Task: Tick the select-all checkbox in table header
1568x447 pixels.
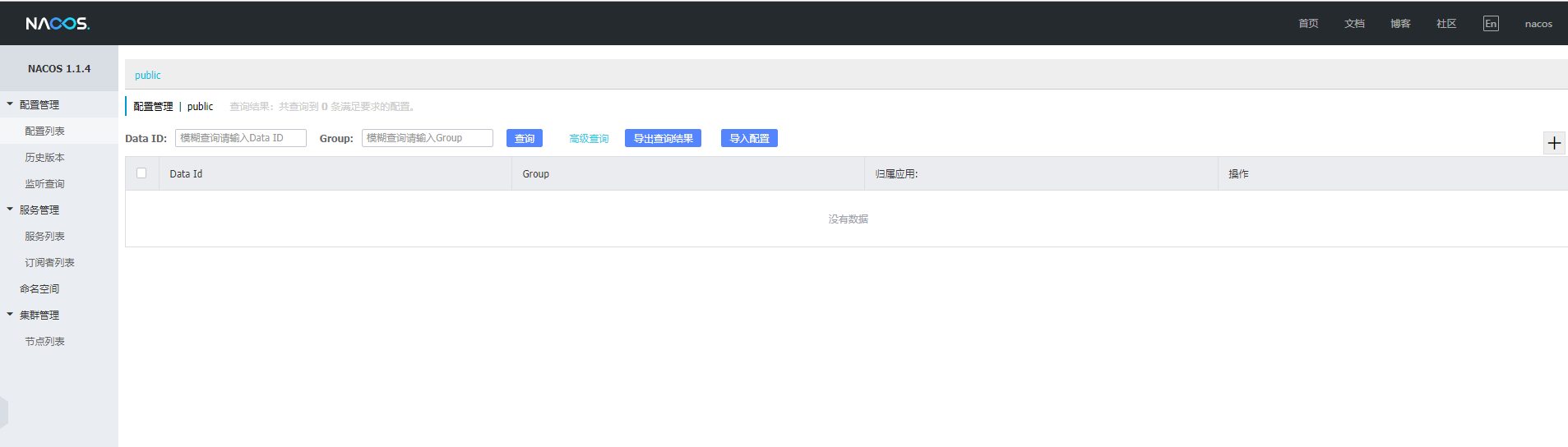Action: [x=141, y=173]
